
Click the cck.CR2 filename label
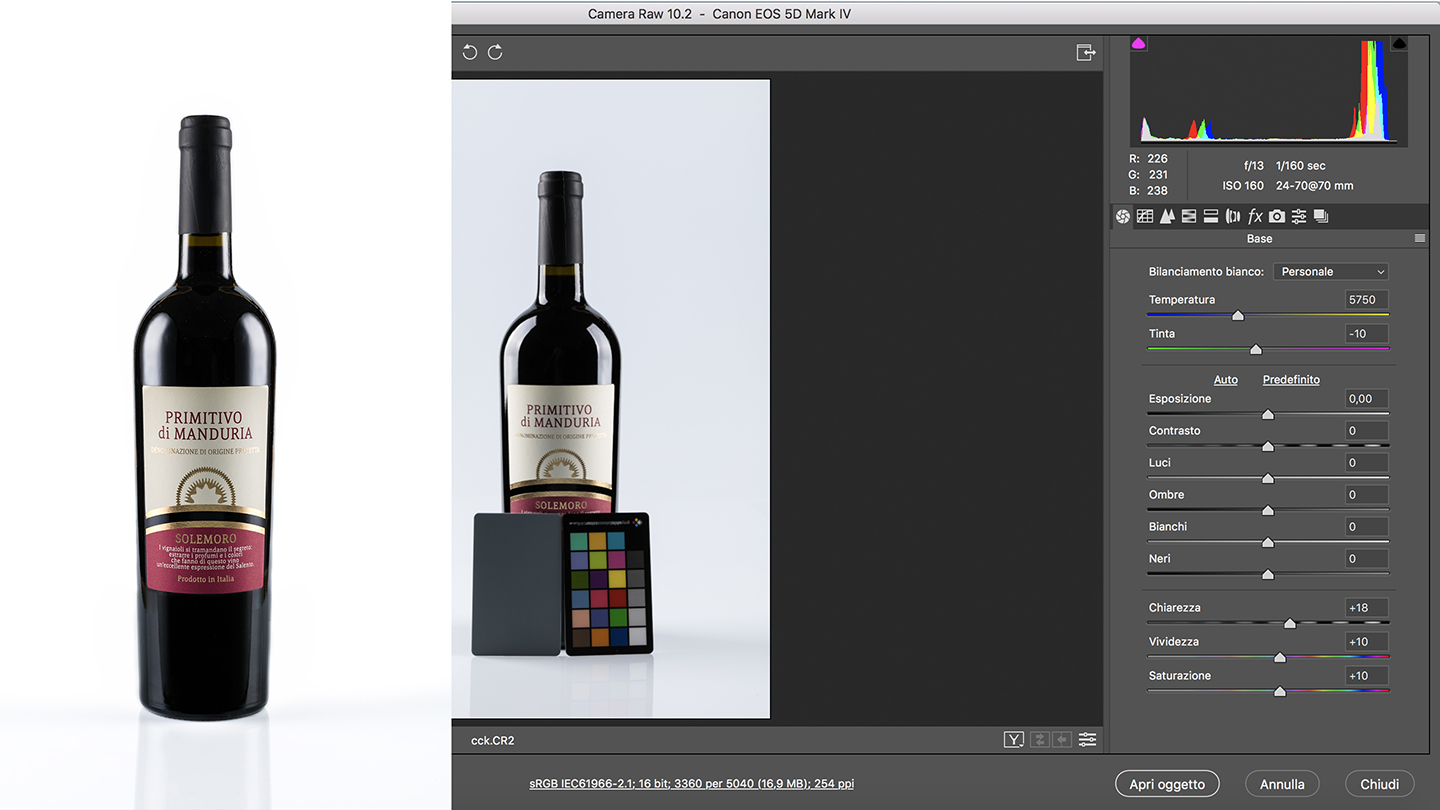(x=493, y=741)
